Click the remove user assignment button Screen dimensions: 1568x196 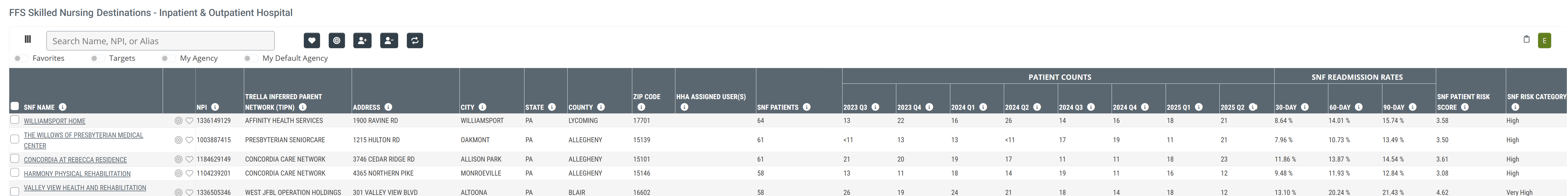point(389,41)
